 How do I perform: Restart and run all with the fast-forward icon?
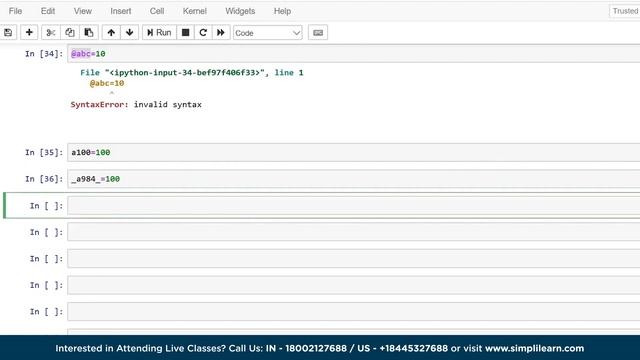[221, 33]
